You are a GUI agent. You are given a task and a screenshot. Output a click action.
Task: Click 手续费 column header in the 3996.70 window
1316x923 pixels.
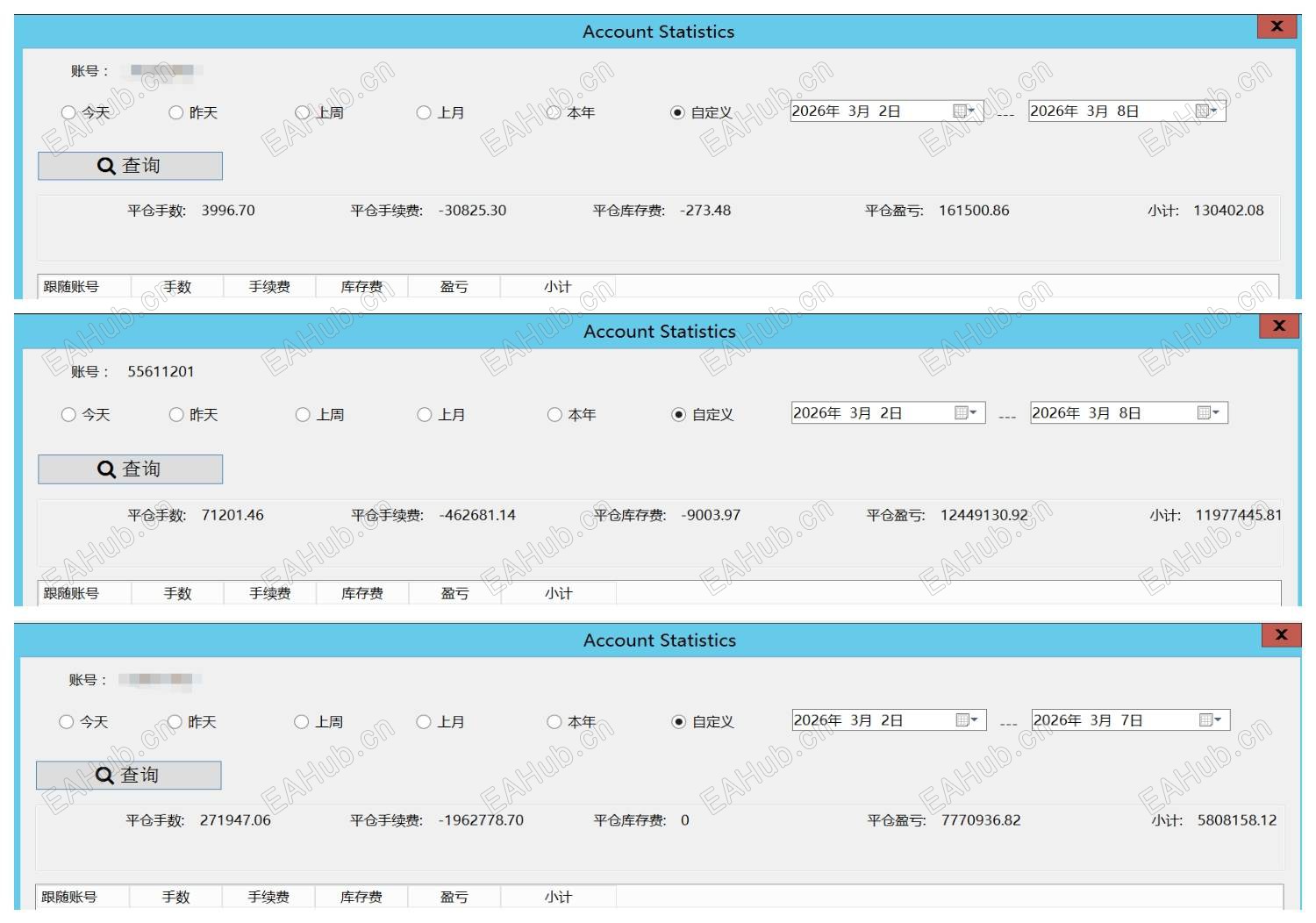[269, 286]
